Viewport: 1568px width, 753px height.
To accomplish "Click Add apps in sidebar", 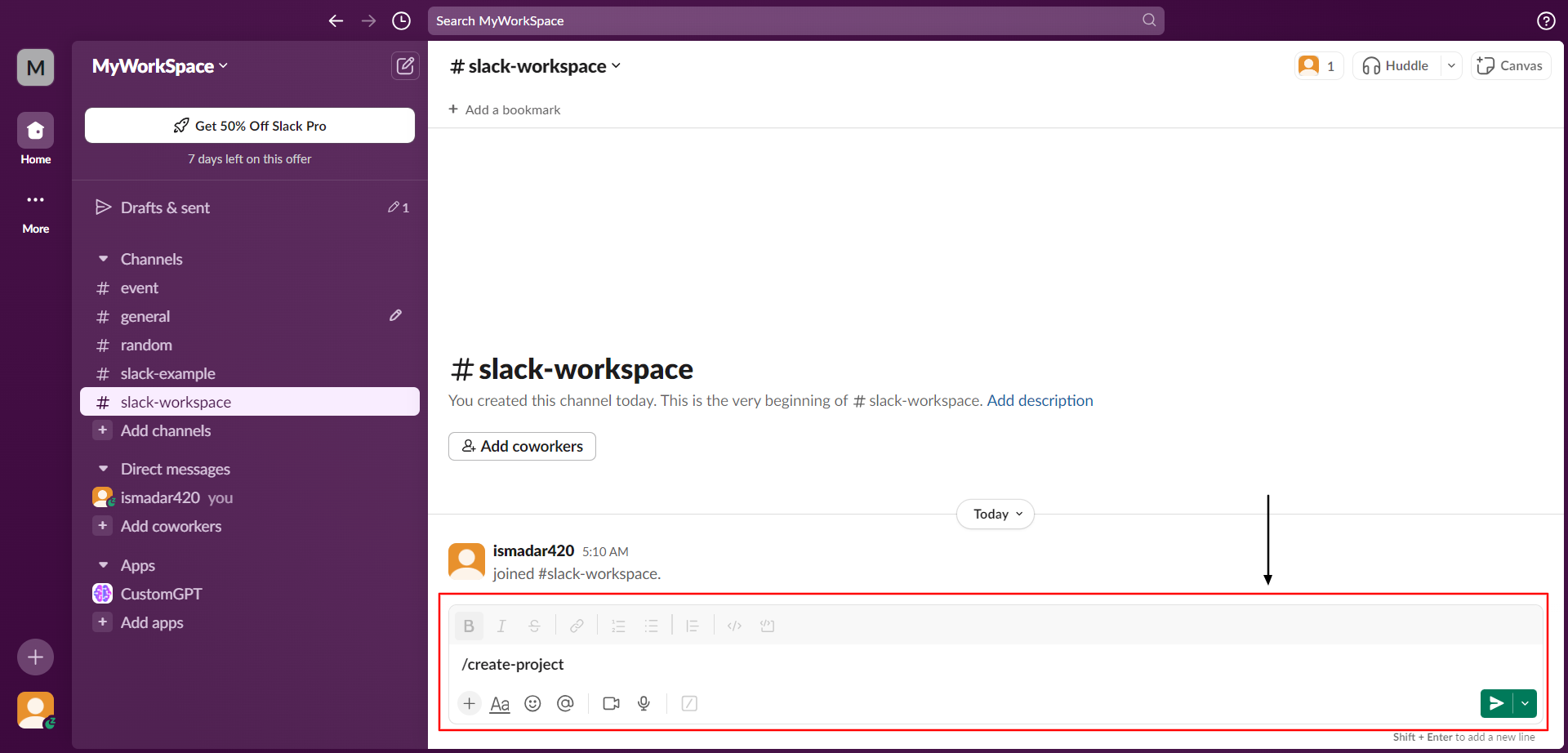I will pos(250,622).
